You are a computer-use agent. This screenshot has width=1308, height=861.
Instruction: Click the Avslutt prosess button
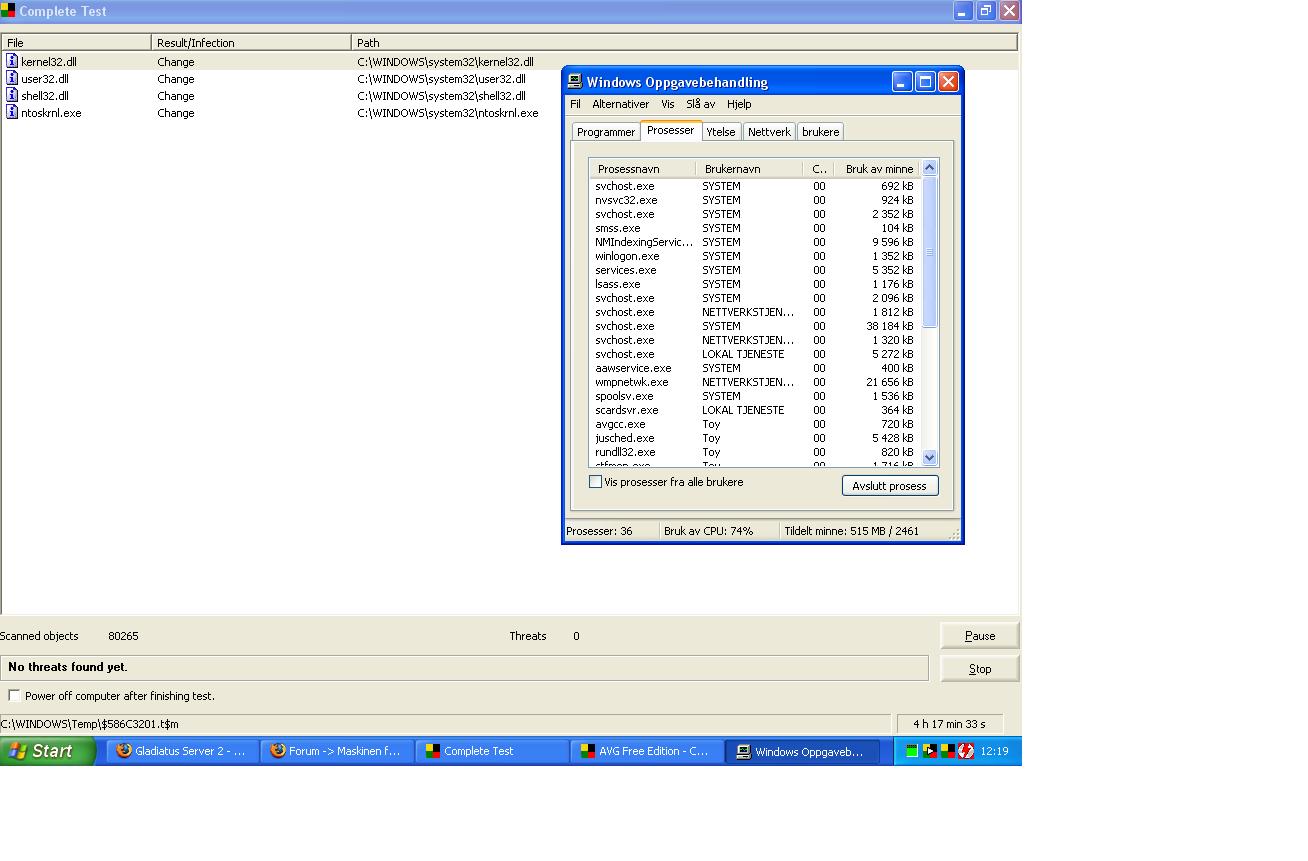[889, 486]
